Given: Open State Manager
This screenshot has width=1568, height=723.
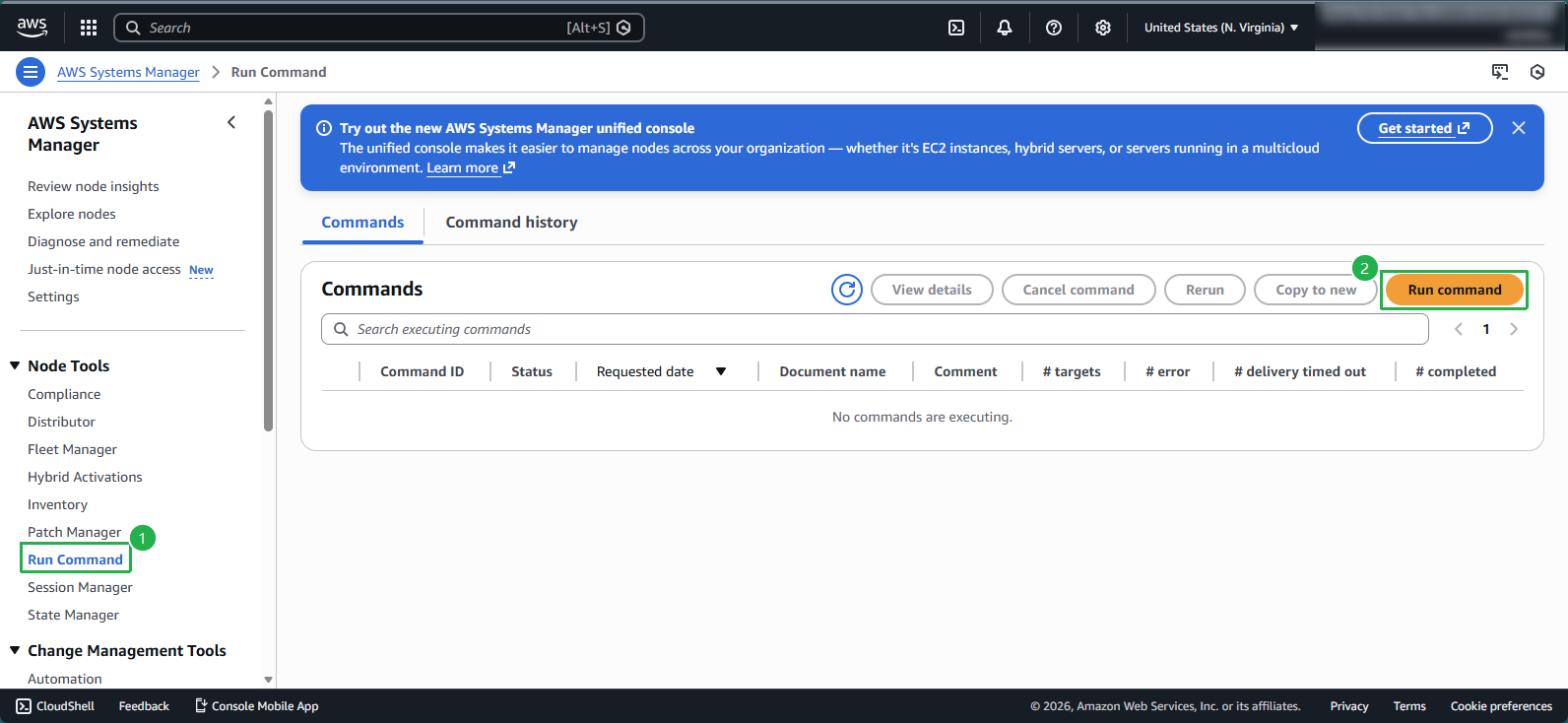Looking at the screenshot, I should (x=73, y=615).
